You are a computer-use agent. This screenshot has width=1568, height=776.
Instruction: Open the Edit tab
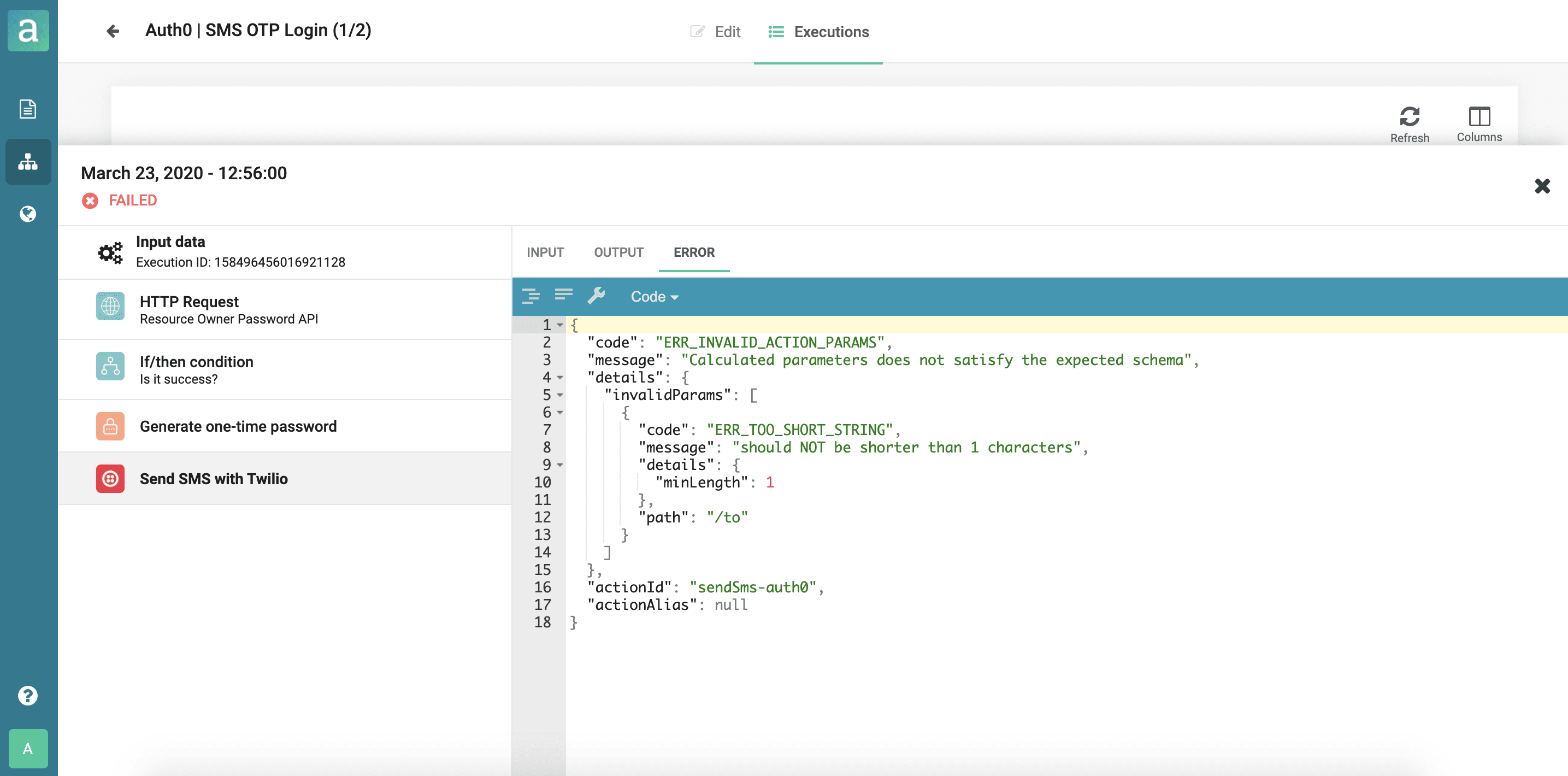[716, 32]
